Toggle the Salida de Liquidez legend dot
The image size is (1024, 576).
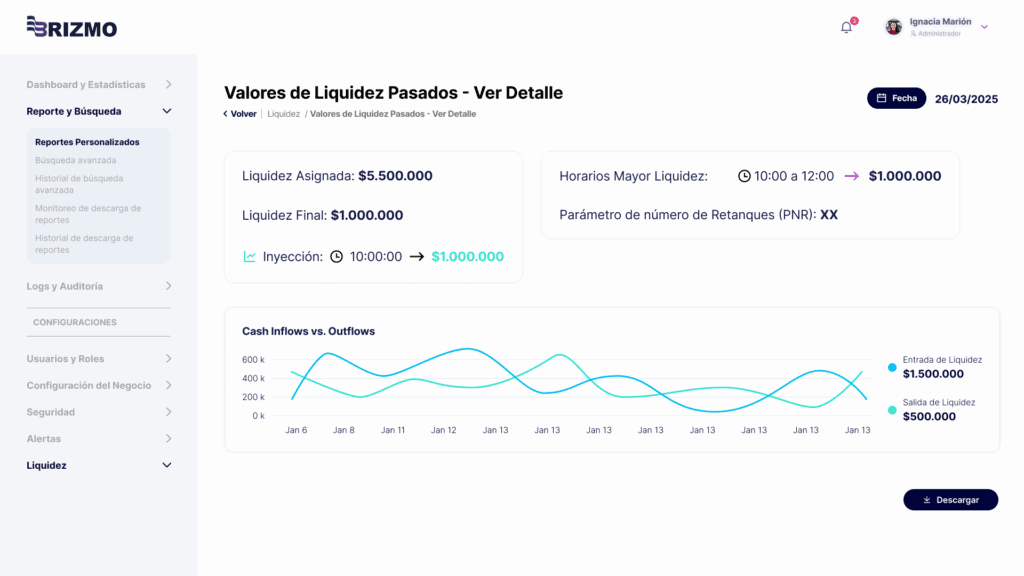point(890,409)
